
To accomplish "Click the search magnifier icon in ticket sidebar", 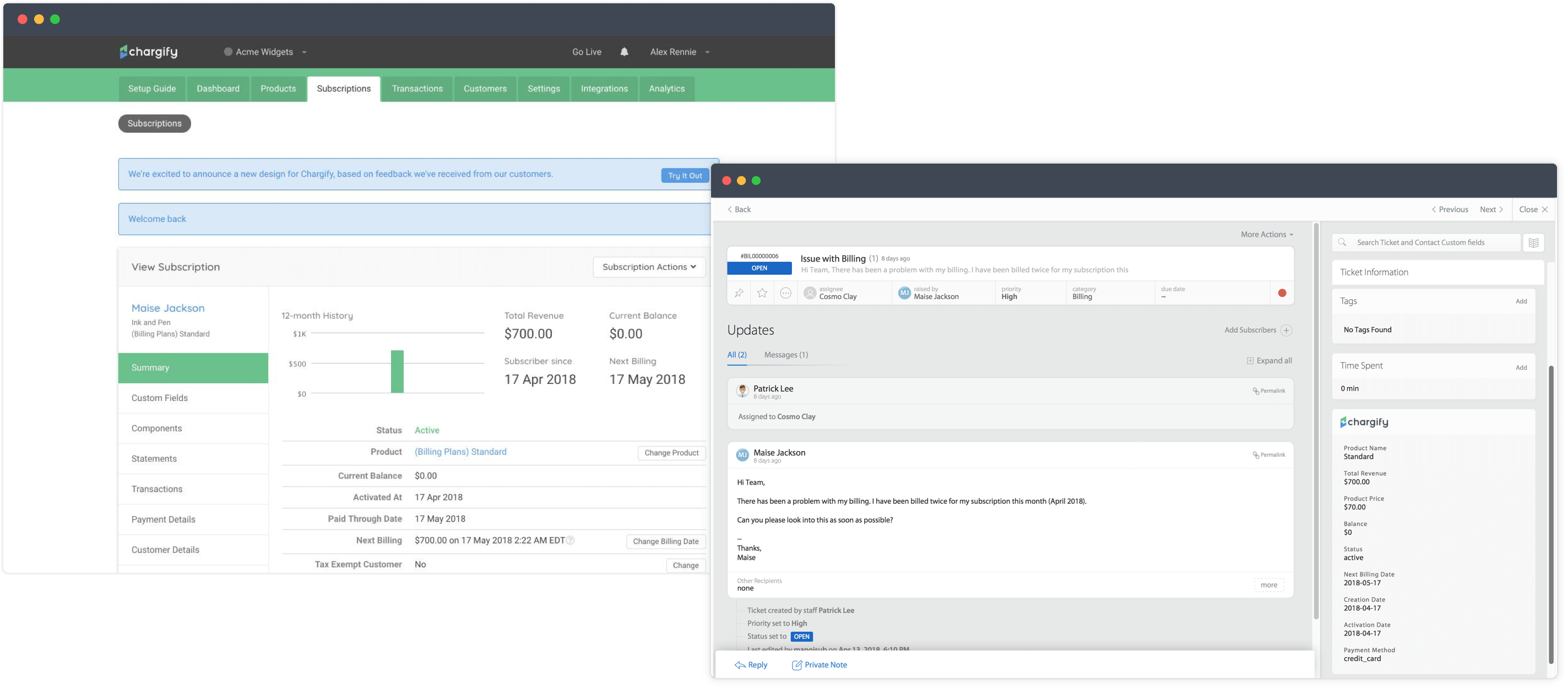I will click(x=1342, y=242).
